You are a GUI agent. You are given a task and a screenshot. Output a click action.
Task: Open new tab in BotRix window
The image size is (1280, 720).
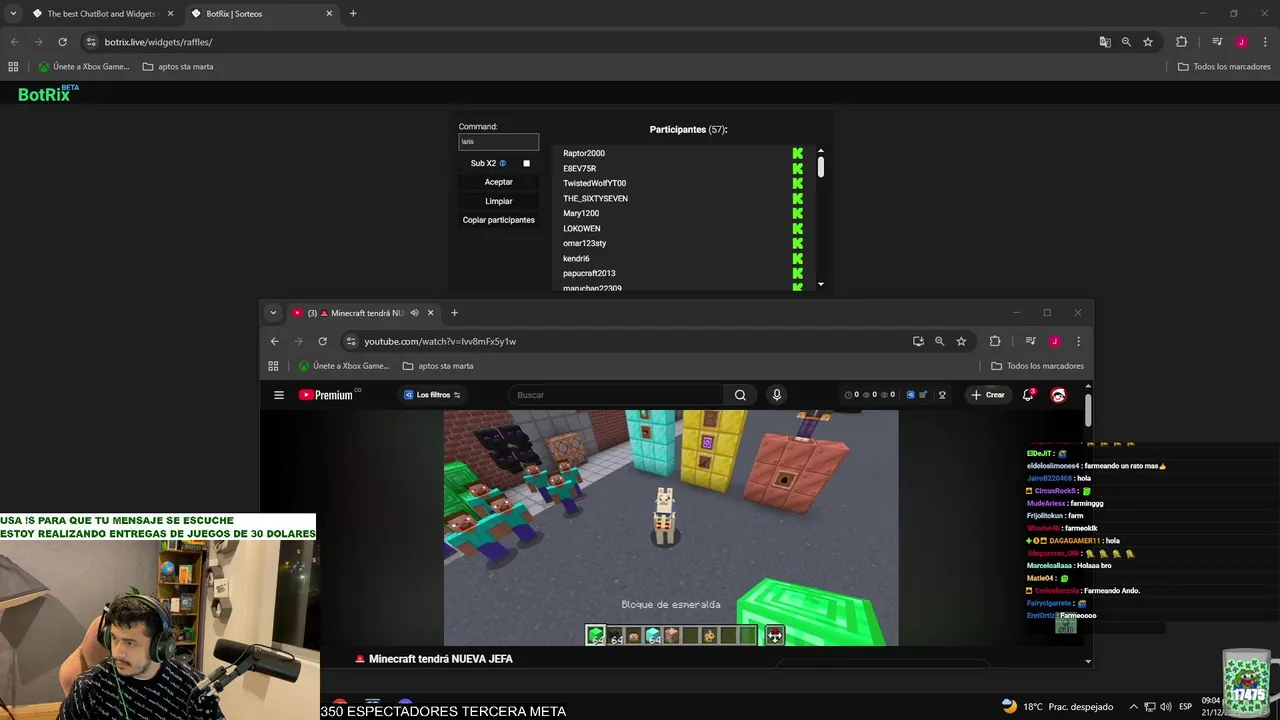[353, 14]
